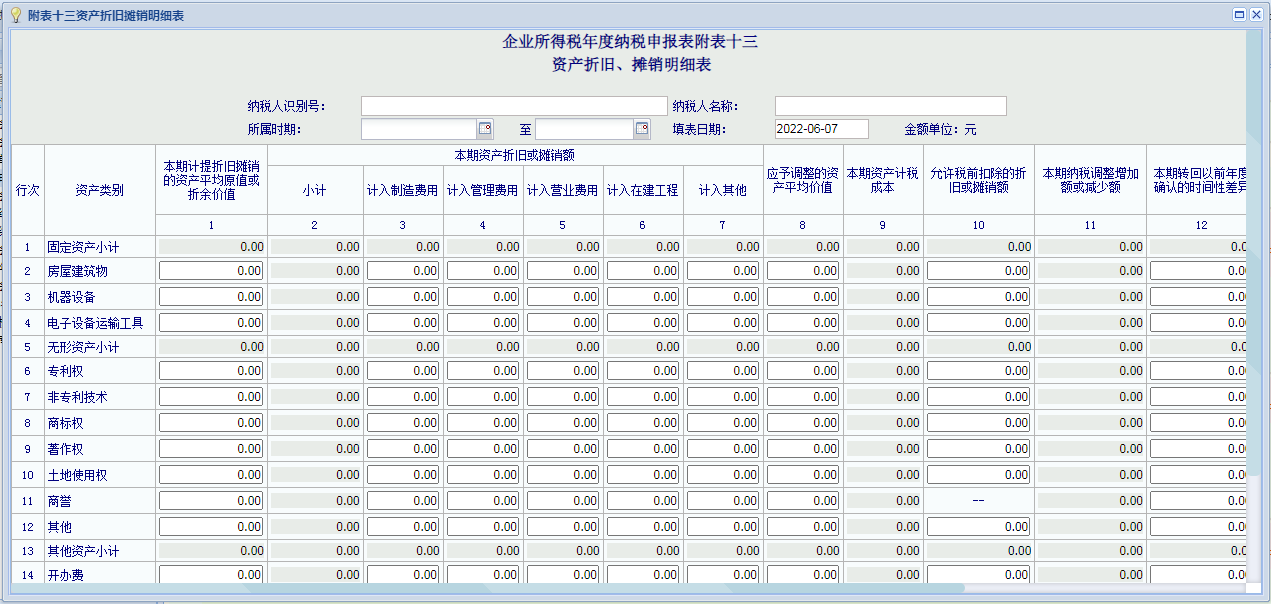Edit 商誉 计入管理费用 cell
1271x604 pixels.
(483, 501)
